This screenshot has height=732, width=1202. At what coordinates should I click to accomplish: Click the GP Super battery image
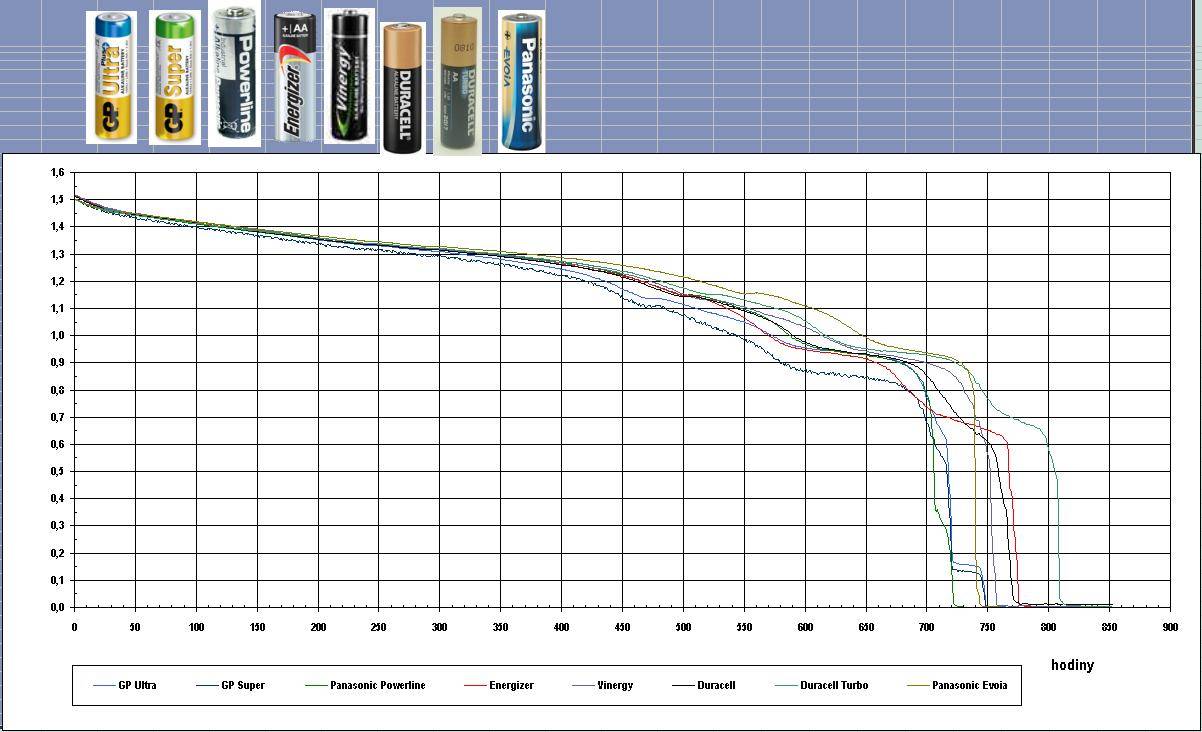pyautogui.click(x=174, y=78)
